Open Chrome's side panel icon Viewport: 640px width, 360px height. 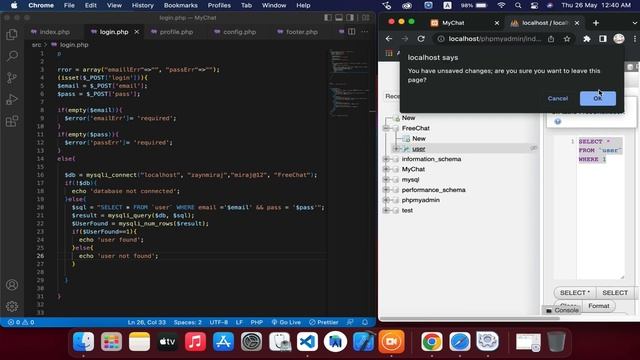[x=602, y=39]
